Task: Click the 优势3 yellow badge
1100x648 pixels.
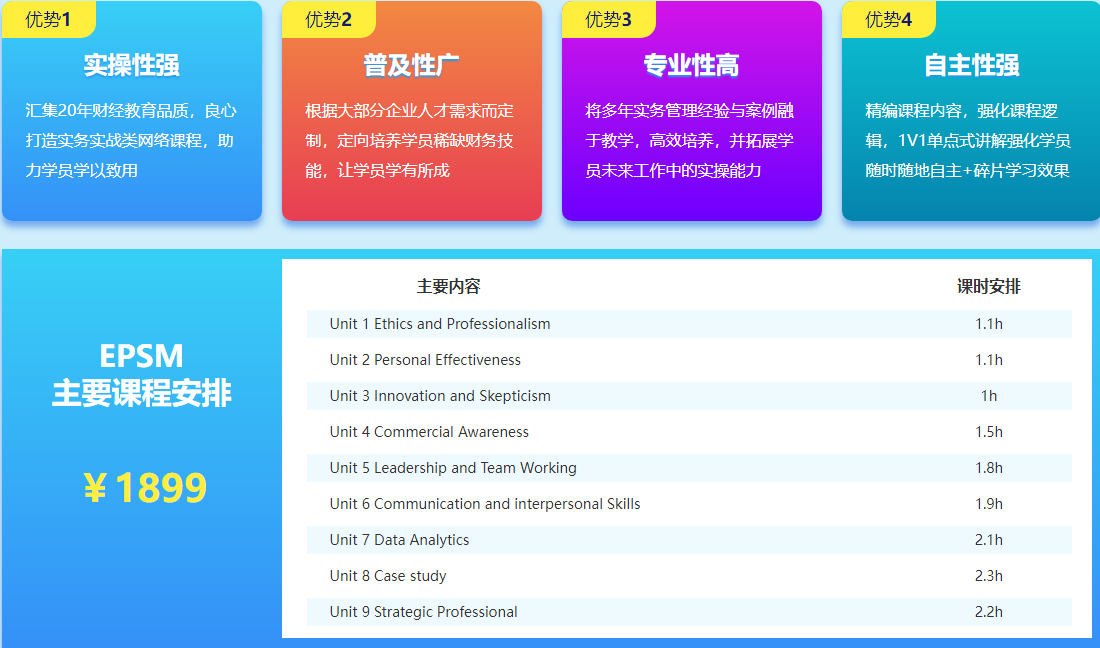Action: 608,19
